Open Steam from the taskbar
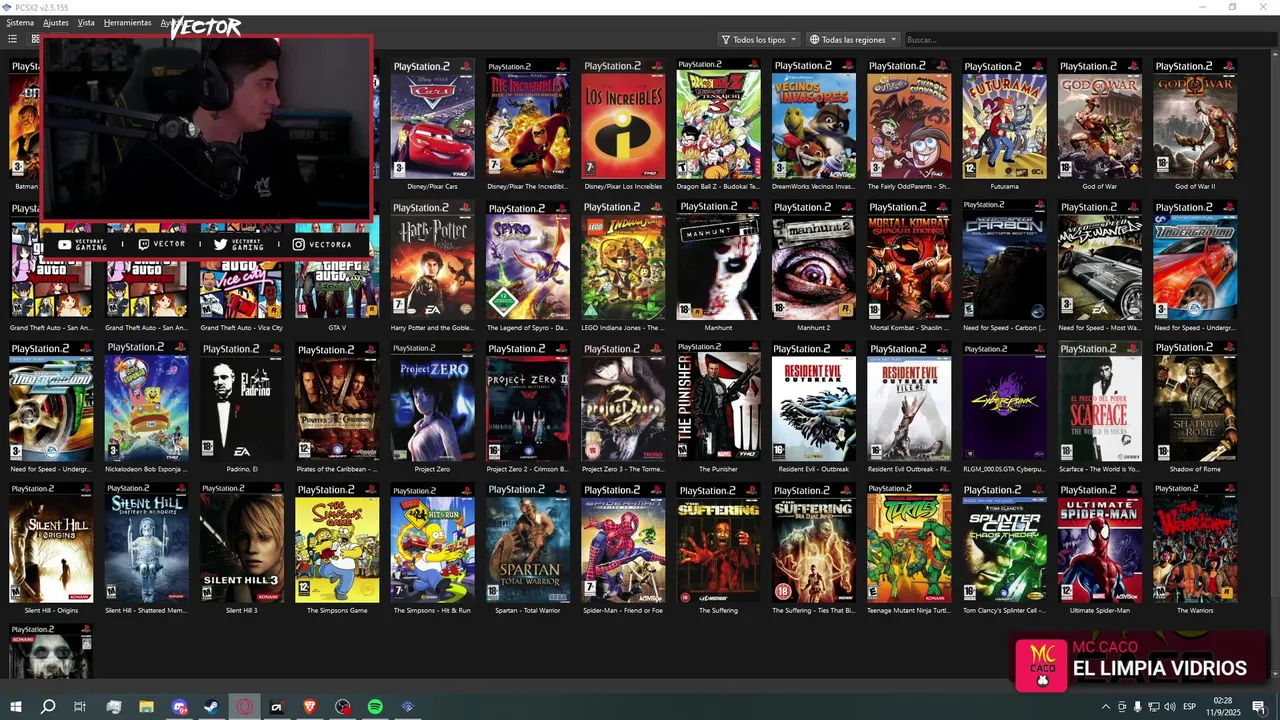 (212, 707)
